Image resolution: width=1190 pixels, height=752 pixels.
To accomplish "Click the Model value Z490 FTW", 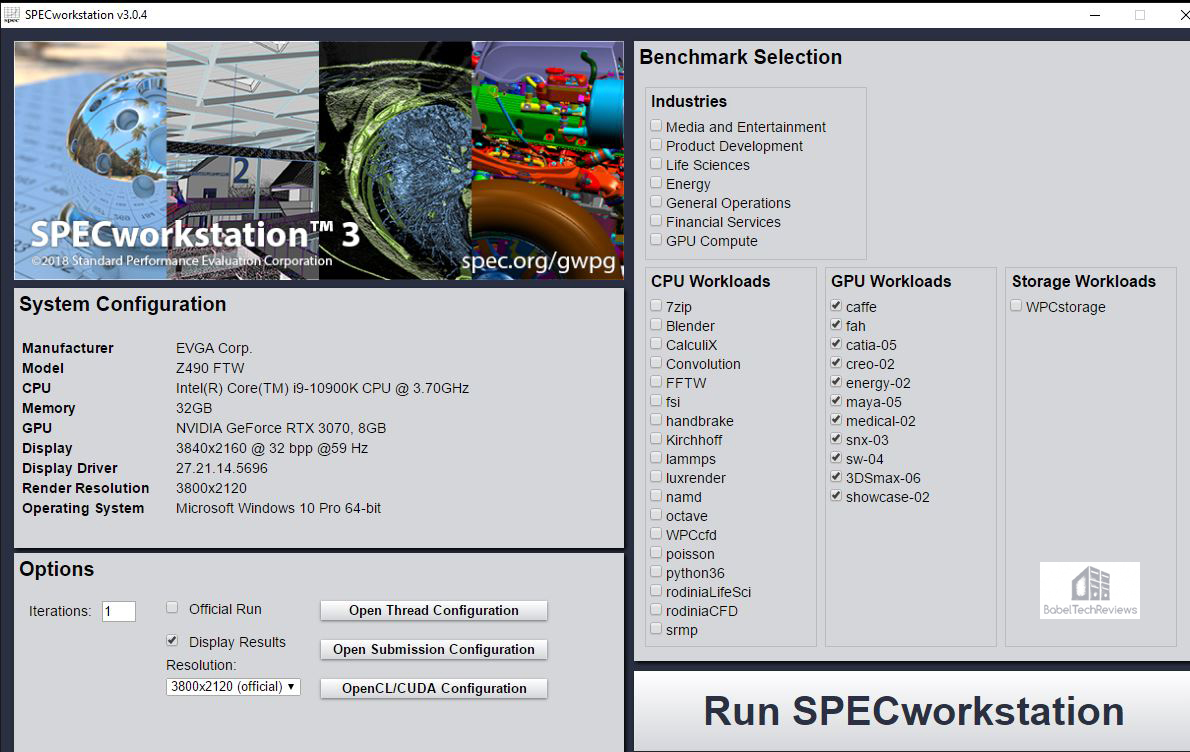I will point(210,368).
